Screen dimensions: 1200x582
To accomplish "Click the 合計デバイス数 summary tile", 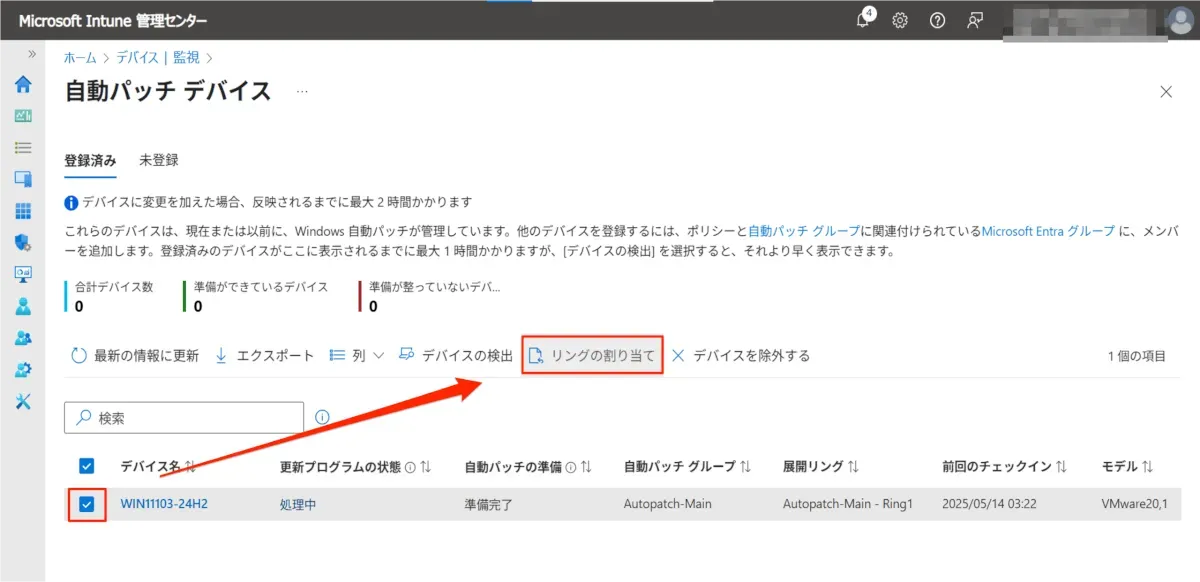I will [x=112, y=296].
